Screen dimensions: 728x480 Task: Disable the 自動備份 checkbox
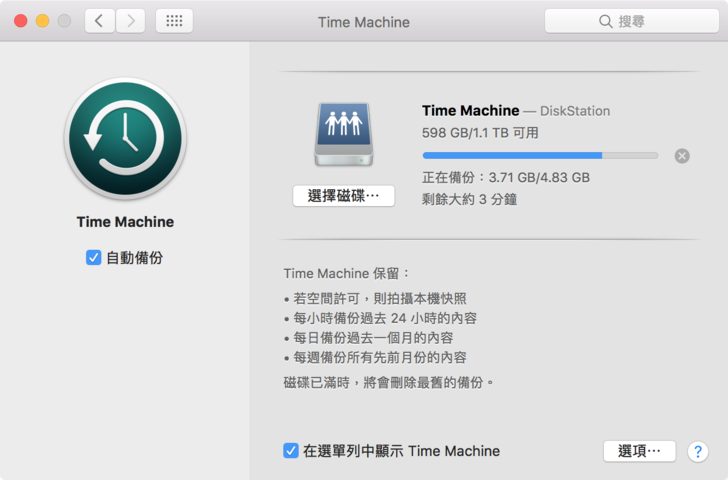[x=94, y=258]
